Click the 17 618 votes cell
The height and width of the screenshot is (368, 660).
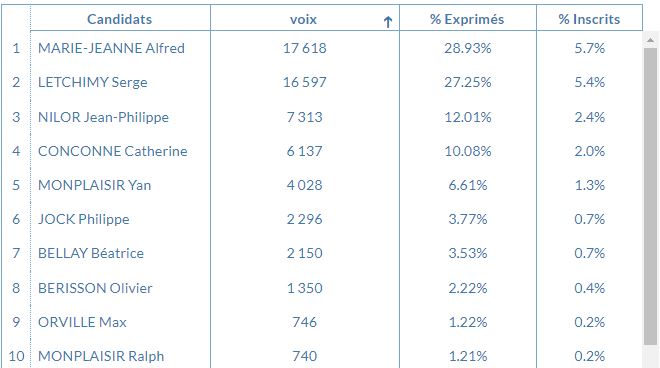[305, 48]
